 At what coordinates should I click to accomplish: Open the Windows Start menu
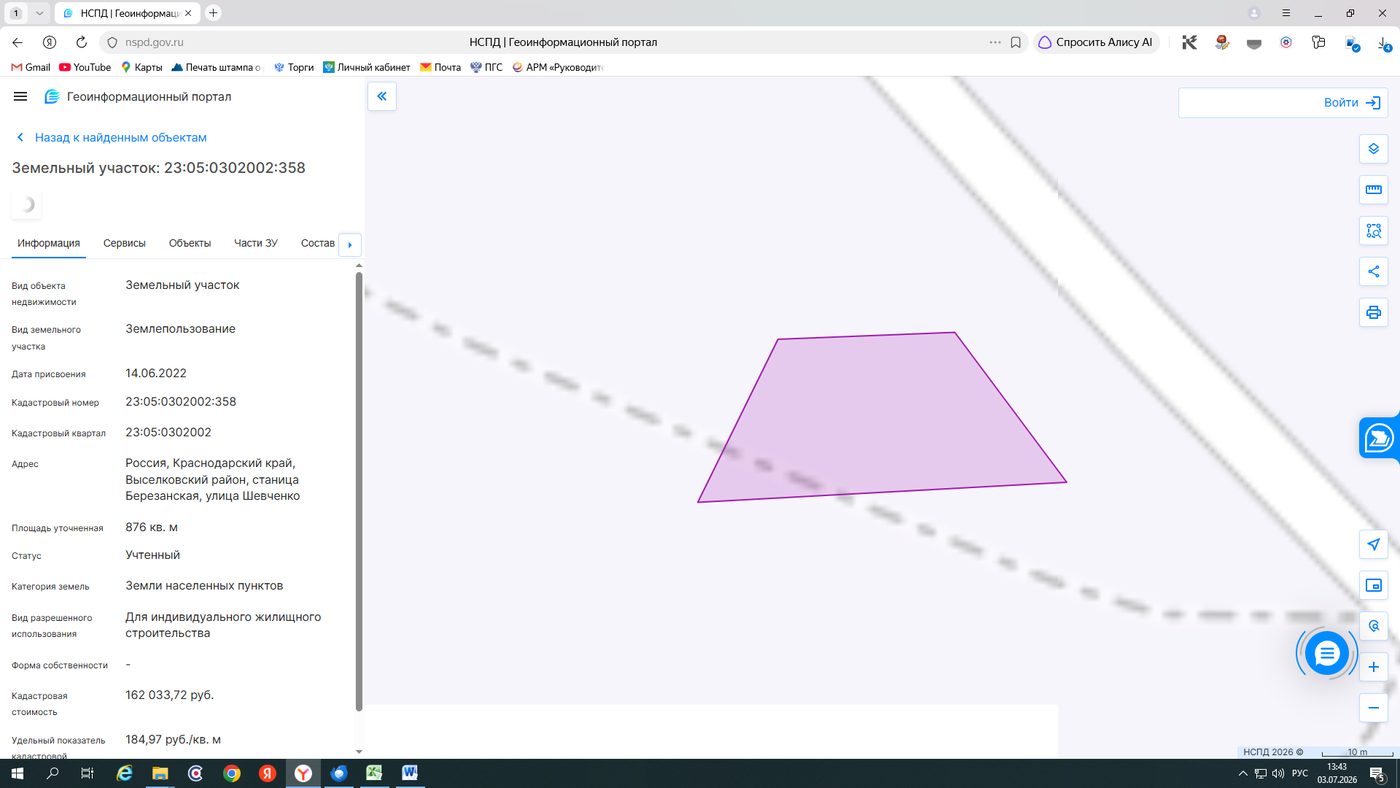(x=17, y=773)
